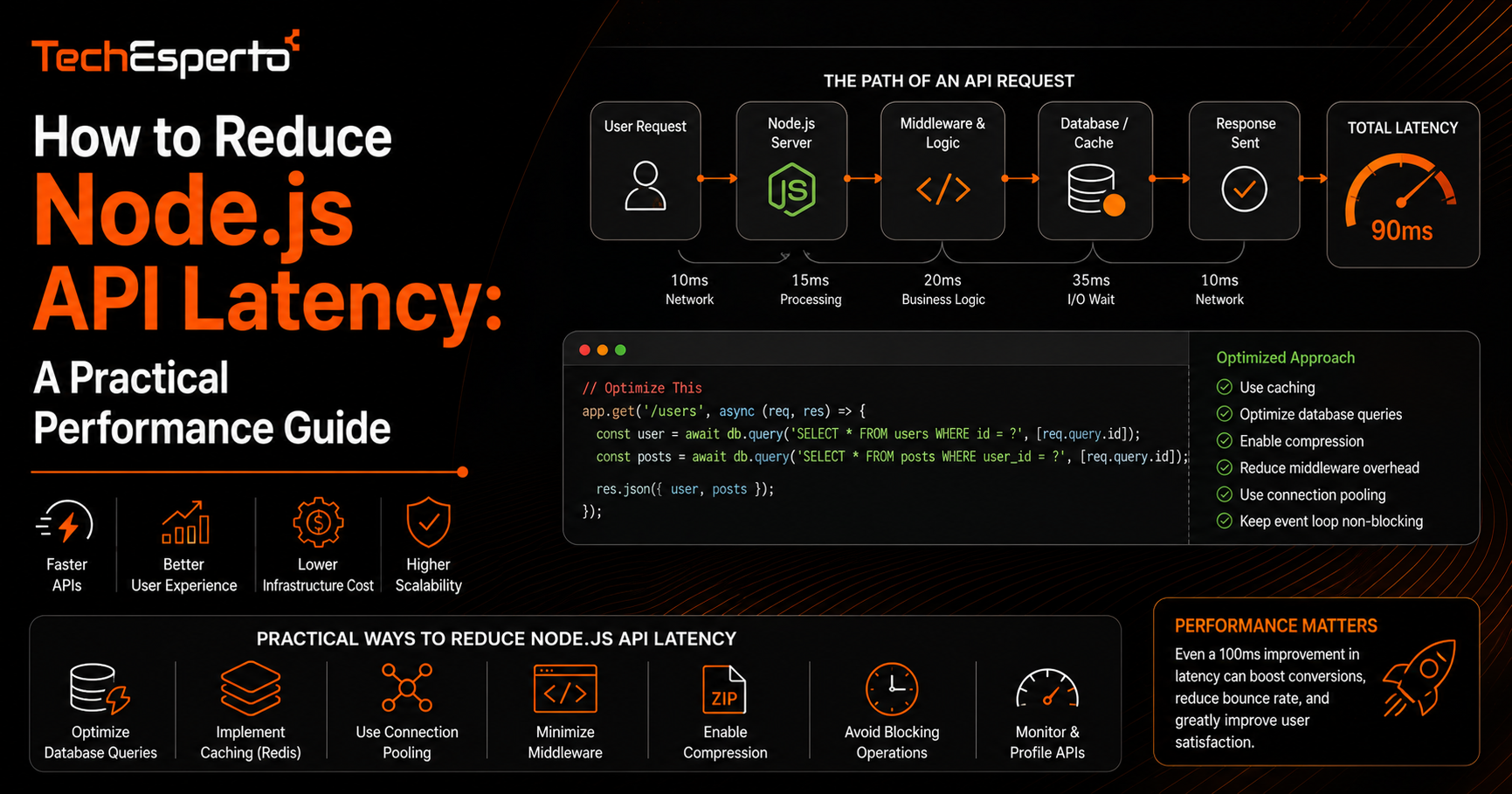Click the check beside Enable compression
Screen dimensions: 1512x794
(1225, 441)
